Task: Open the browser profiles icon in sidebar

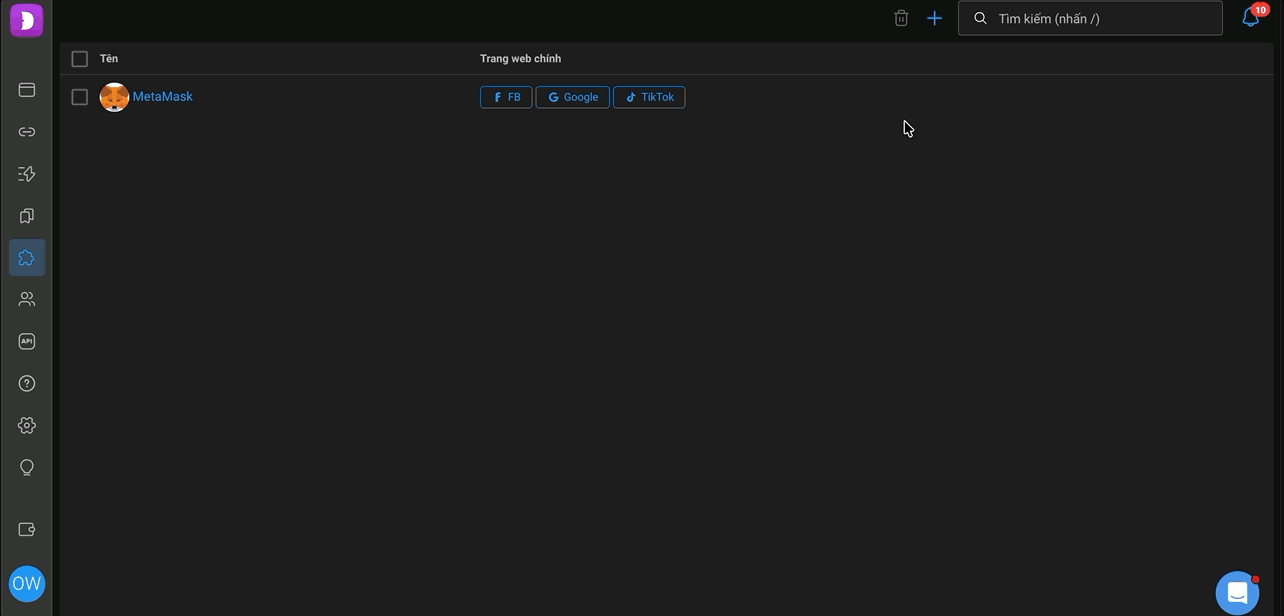Action: (27, 90)
